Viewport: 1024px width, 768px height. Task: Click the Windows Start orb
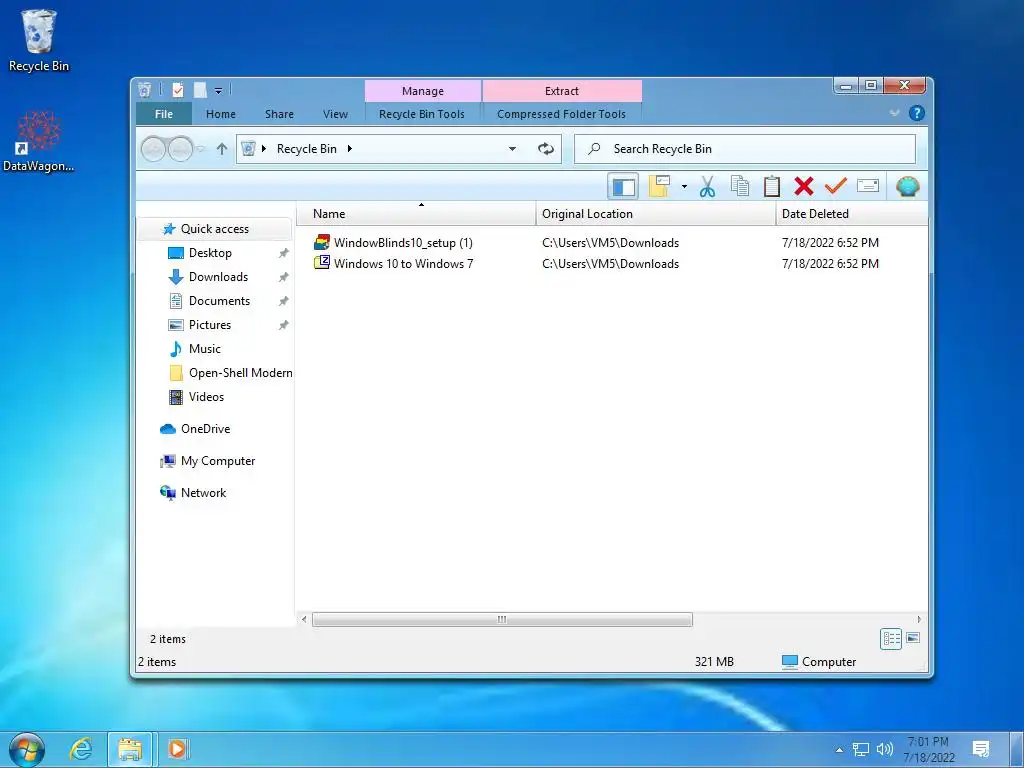(x=27, y=749)
